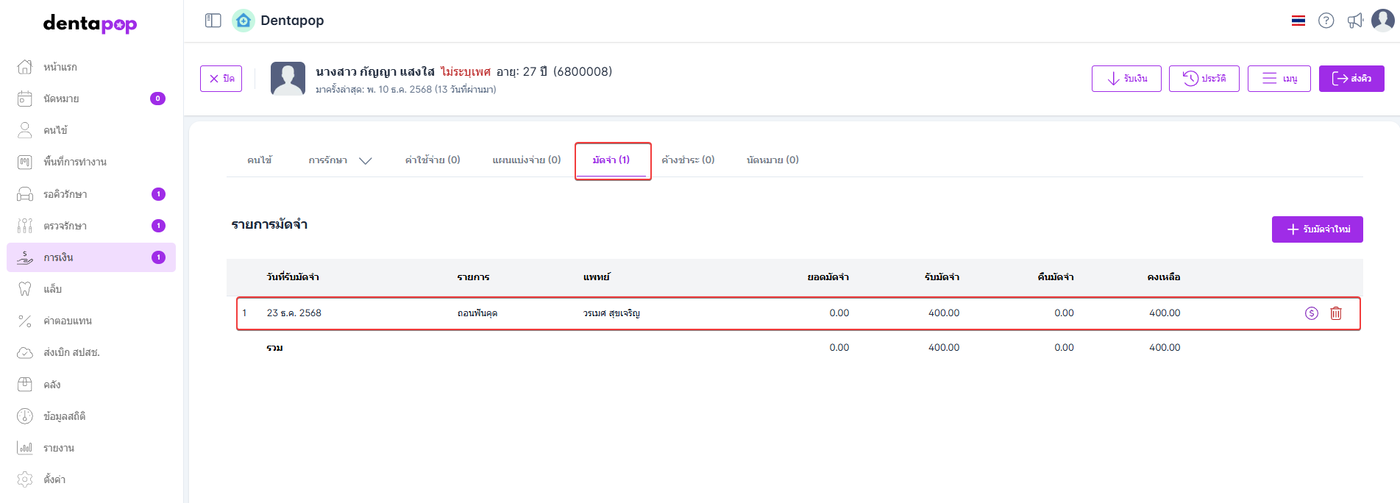This screenshot has height=503, width=1400.
Task: Click the deposit payment dollar icon
Action: [1311, 313]
